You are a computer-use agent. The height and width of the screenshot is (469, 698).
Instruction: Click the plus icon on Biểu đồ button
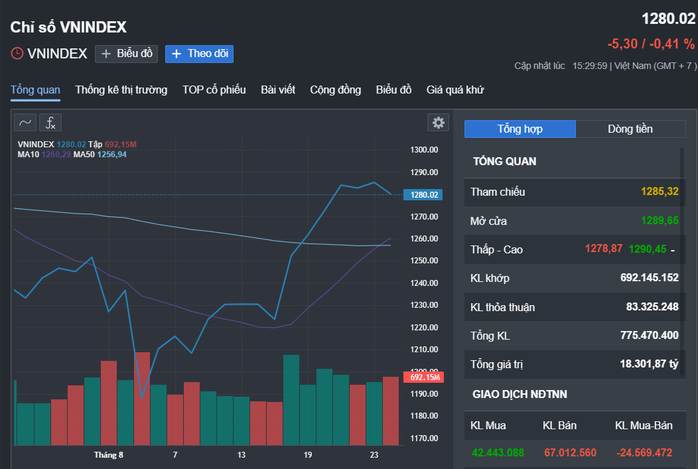pyautogui.click(x=106, y=54)
